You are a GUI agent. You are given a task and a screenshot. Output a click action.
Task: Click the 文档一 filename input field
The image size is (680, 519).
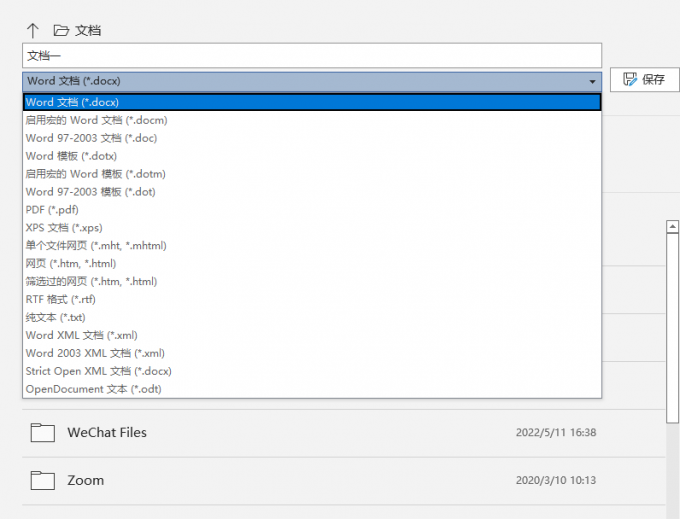coord(311,55)
